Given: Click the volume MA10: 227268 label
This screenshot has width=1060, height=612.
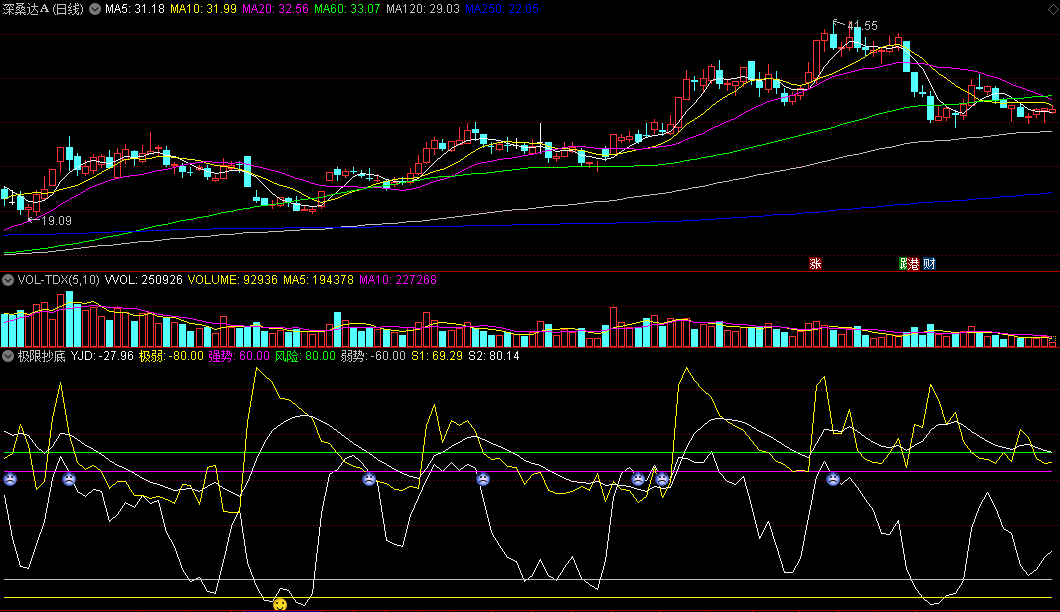Looking at the screenshot, I should pyautogui.click(x=398, y=280).
